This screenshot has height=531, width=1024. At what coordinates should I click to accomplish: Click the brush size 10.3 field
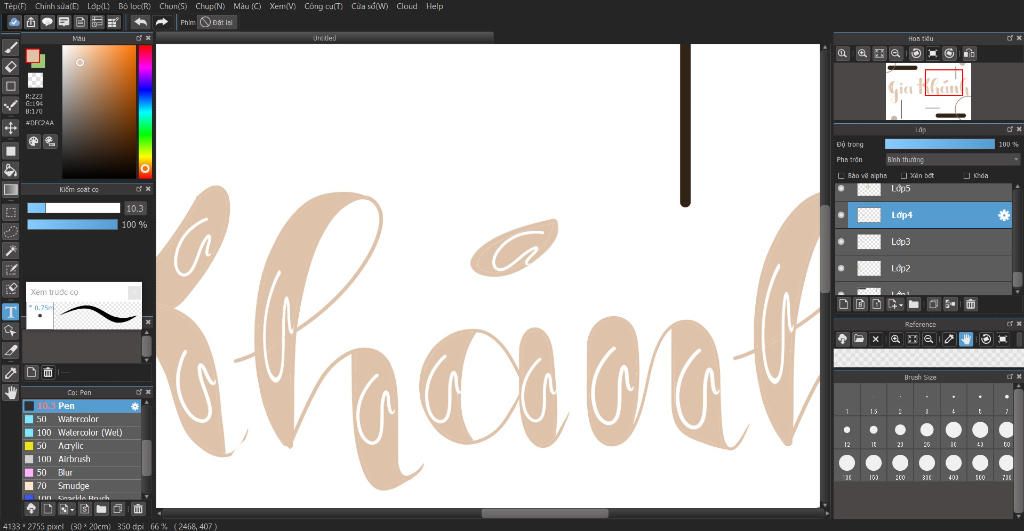pos(135,208)
